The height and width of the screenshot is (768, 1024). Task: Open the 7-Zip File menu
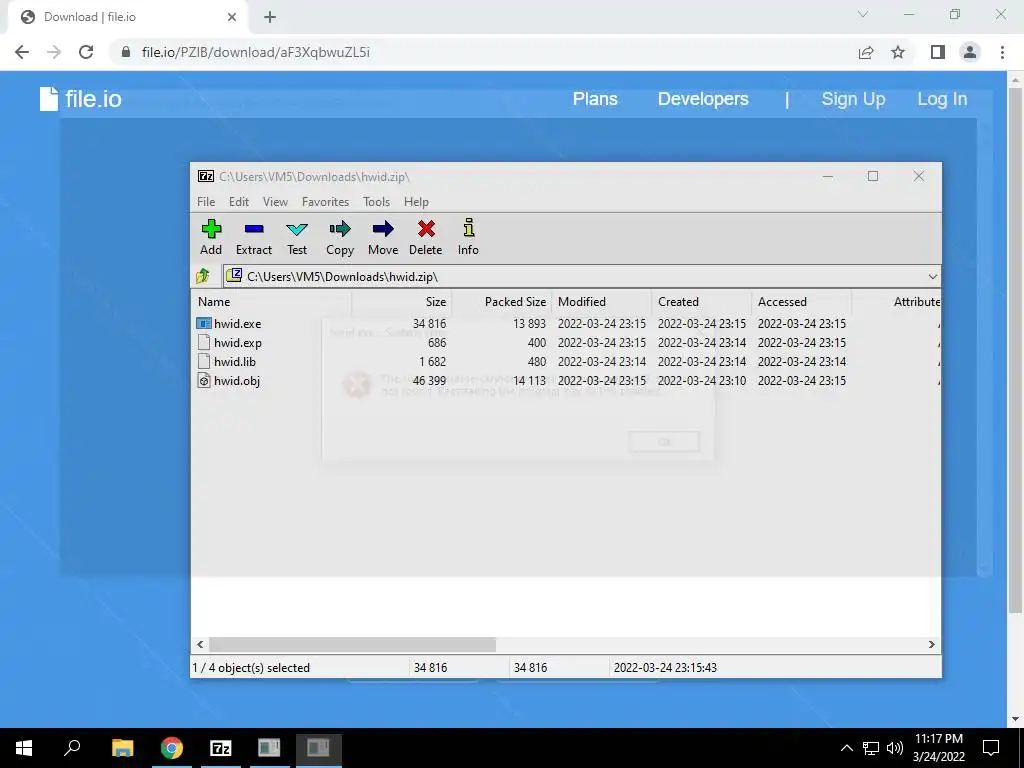(206, 202)
